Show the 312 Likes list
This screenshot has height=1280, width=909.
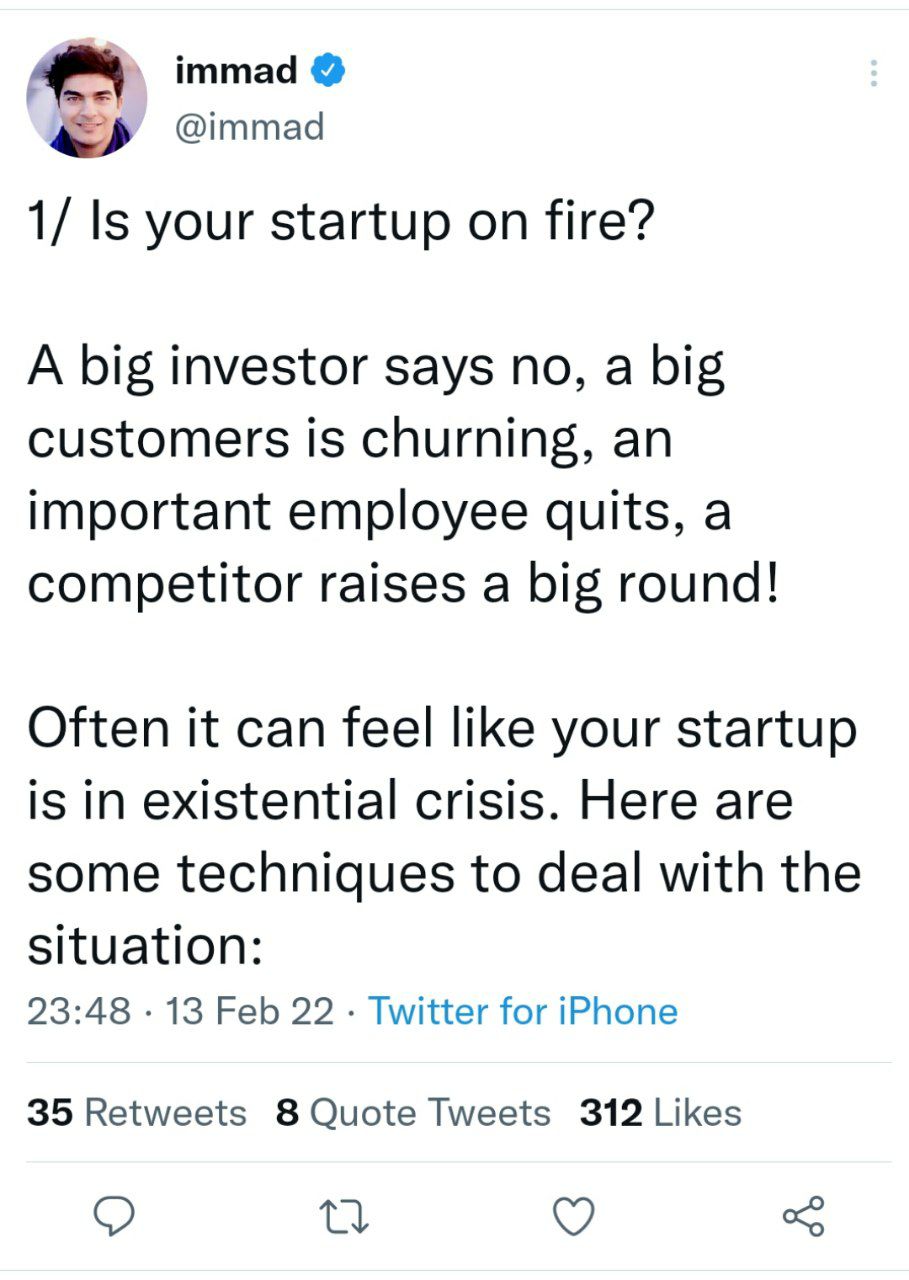click(x=660, y=1113)
